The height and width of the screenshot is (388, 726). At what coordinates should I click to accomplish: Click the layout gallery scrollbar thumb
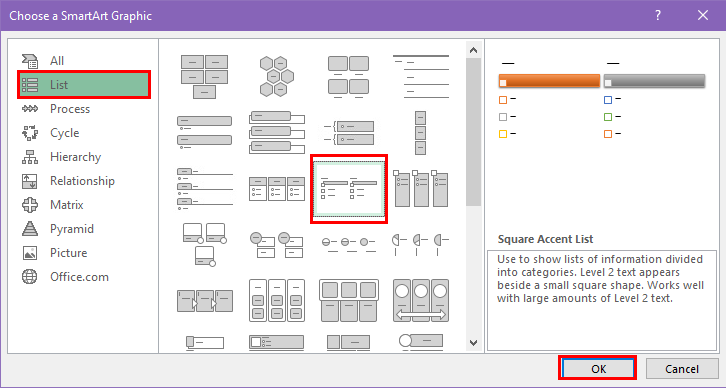point(473,131)
